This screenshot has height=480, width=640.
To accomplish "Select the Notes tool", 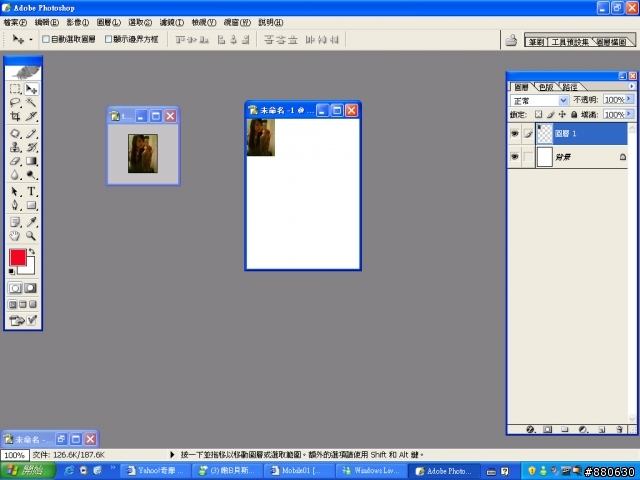I will pos(15,222).
